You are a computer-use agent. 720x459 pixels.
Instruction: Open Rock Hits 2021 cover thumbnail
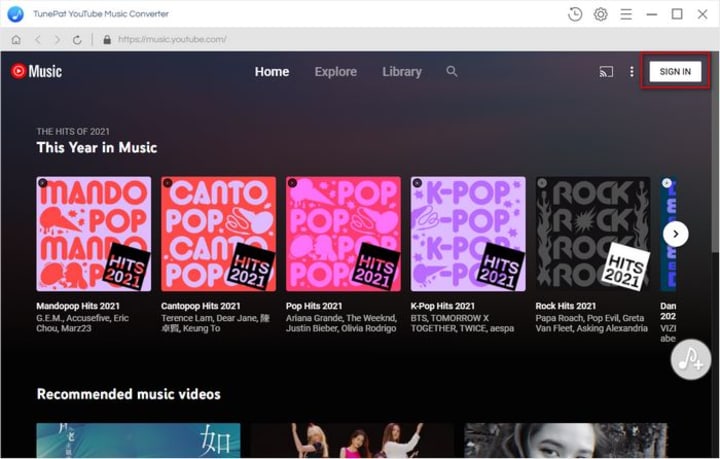coord(593,234)
